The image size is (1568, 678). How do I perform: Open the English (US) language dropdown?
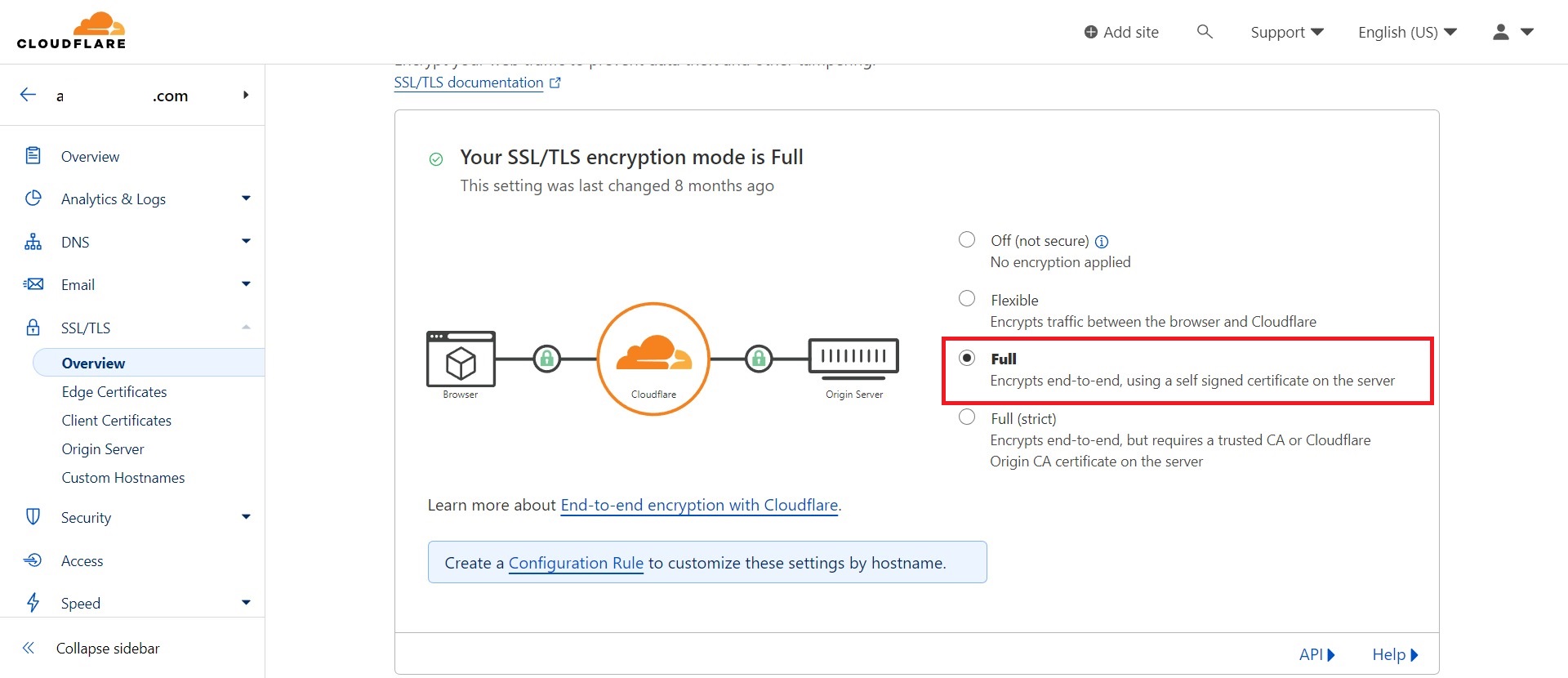(1406, 32)
